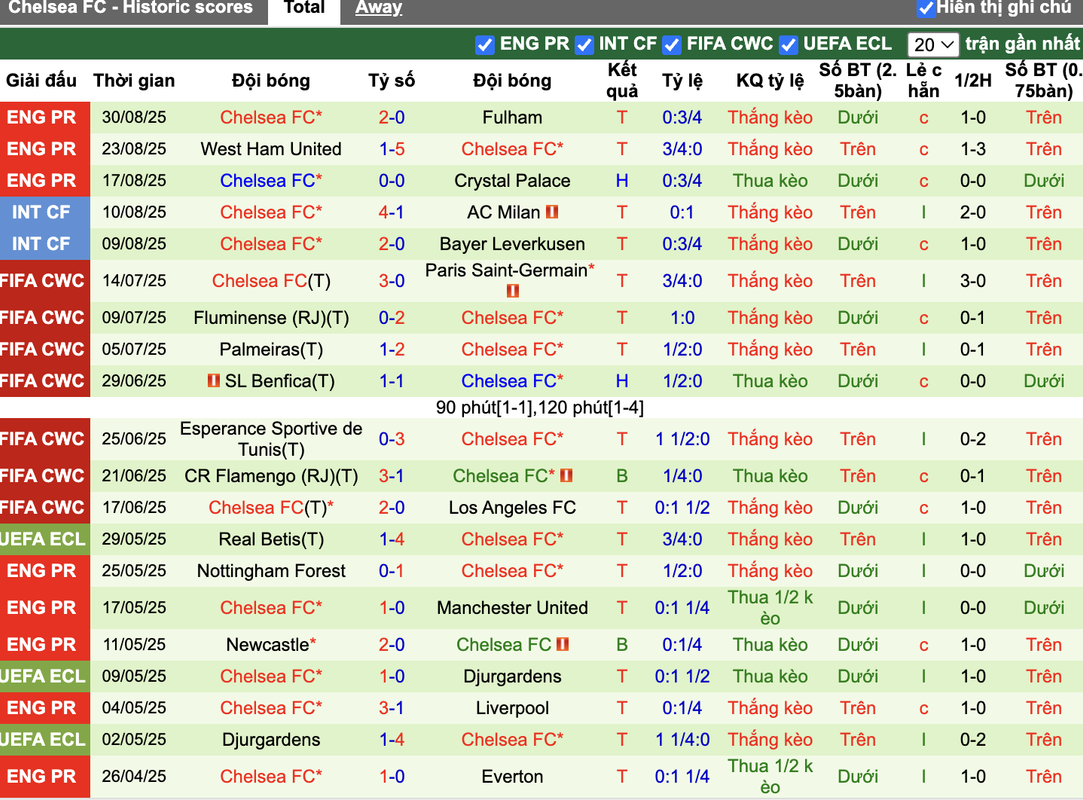Click the 90 phút[1-1],120 phút[1-4] note
The image size is (1083, 800).
[x=539, y=408]
